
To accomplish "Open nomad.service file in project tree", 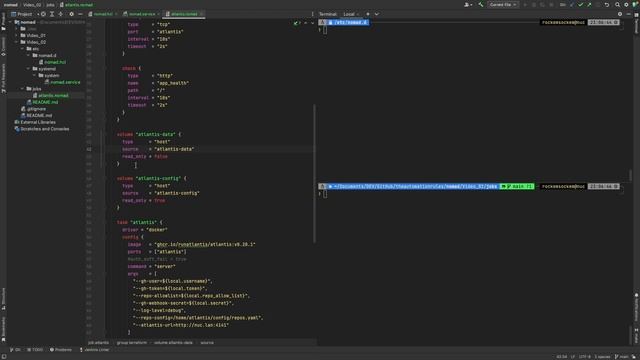I will [x=62, y=82].
